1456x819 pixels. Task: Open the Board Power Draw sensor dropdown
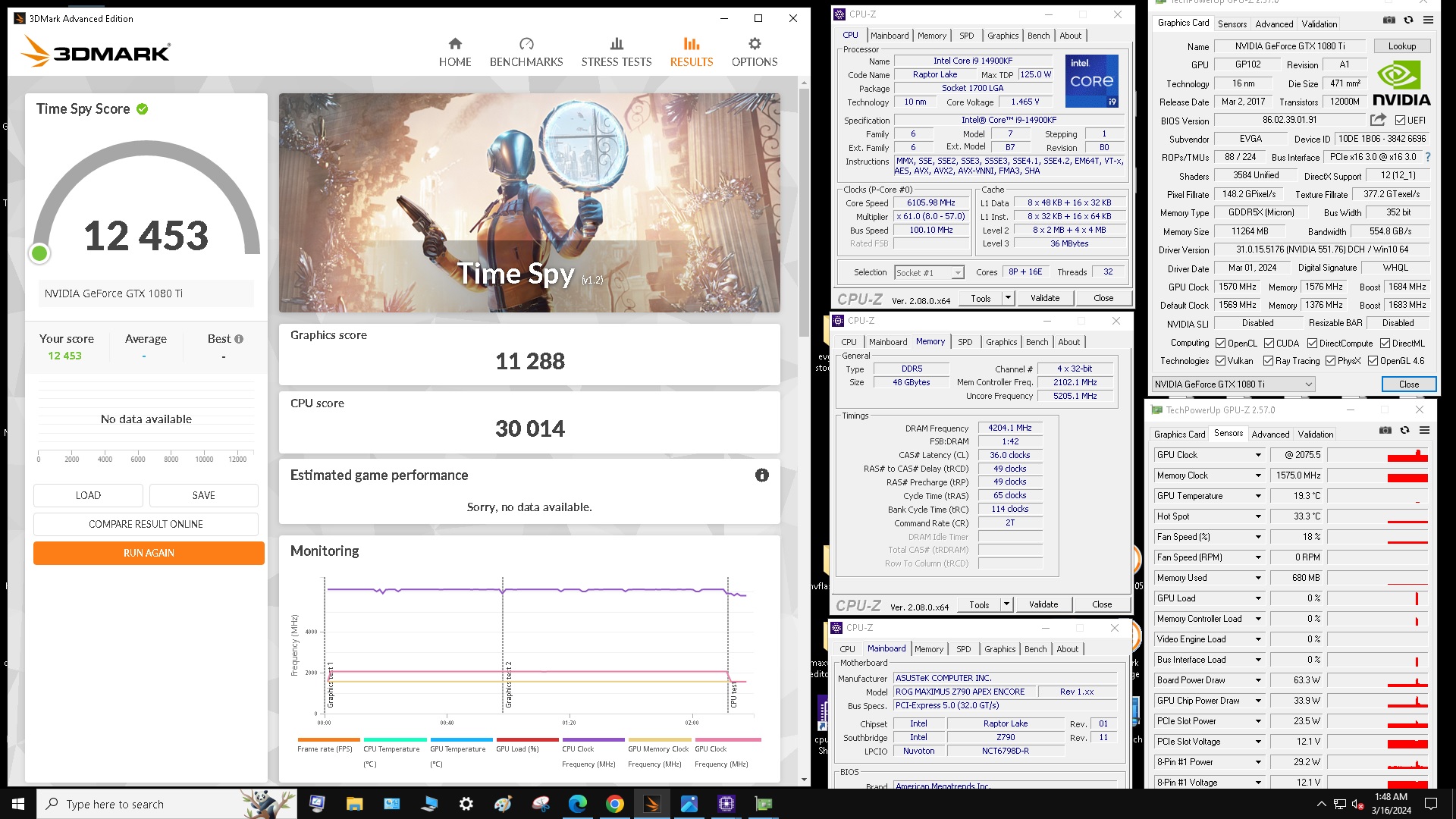tap(1258, 680)
